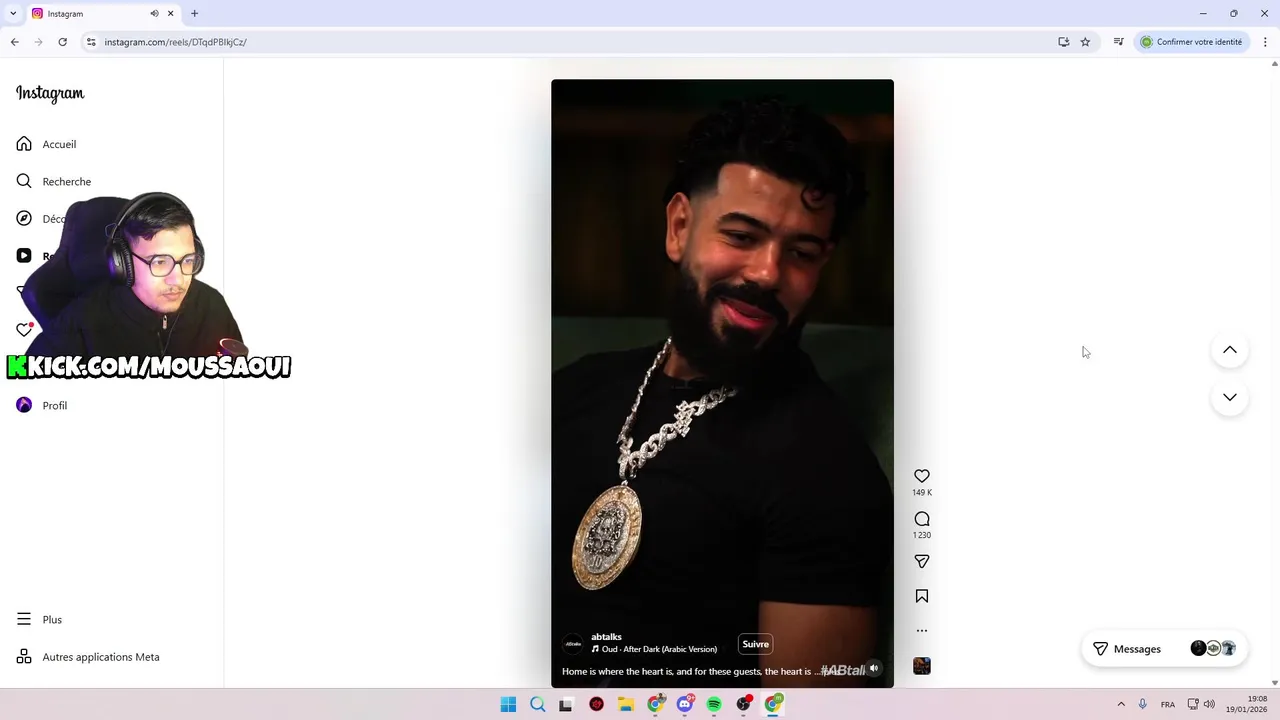View site information icon in address bar
The image size is (1280, 720).
91,42
